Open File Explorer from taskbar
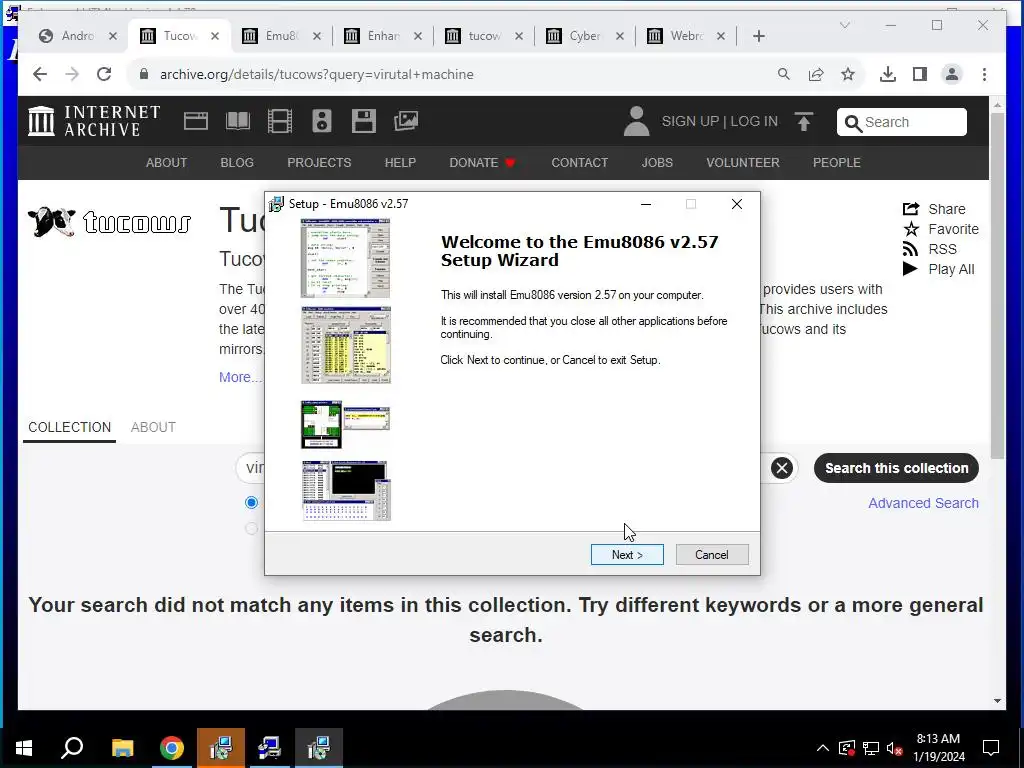 (x=122, y=748)
